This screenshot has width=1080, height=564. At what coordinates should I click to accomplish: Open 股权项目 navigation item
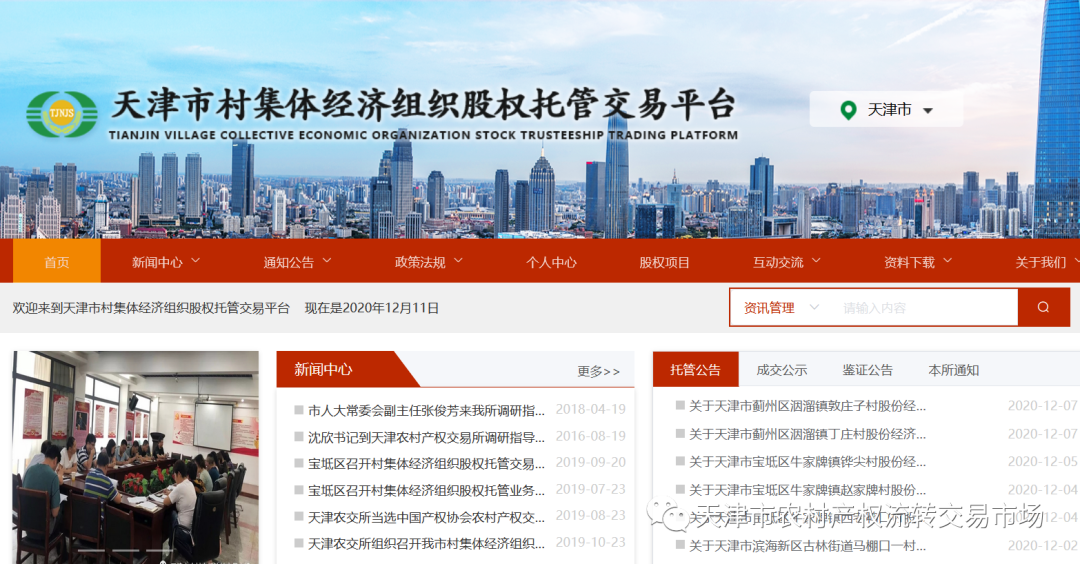click(x=664, y=262)
